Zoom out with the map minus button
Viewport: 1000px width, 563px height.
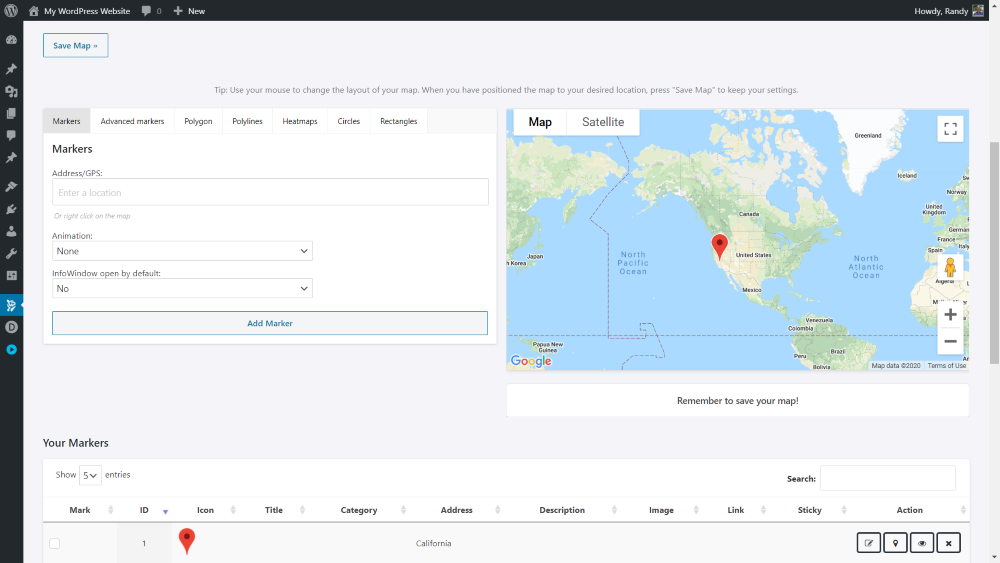tap(950, 341)
